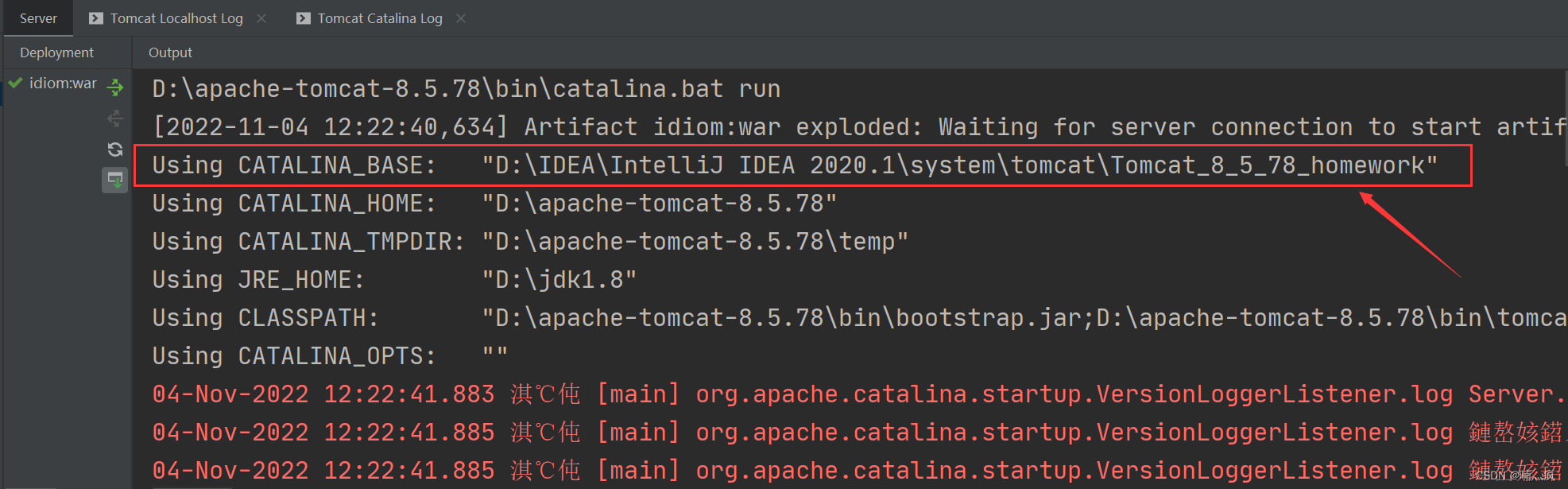The image size is (1568, 489).
Task: Click the Using CATALINA_OPTS line
Action: click(330, 356)
